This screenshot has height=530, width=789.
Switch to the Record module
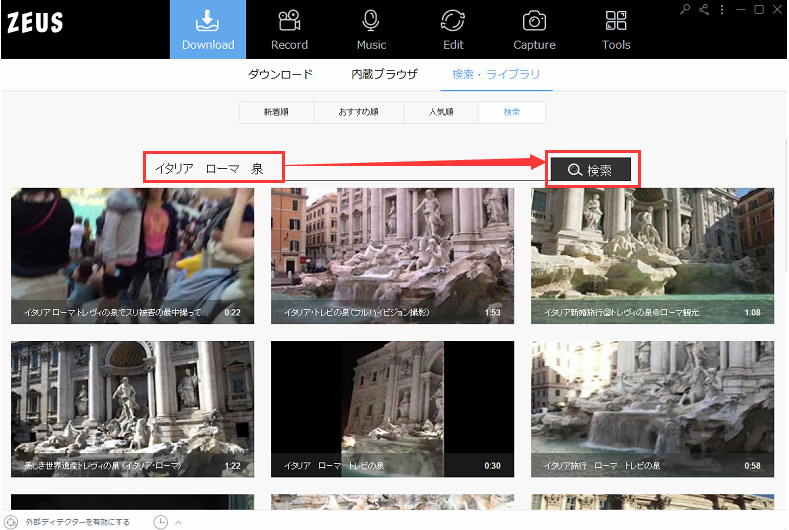pyautogui.click(x=289, y=30)
